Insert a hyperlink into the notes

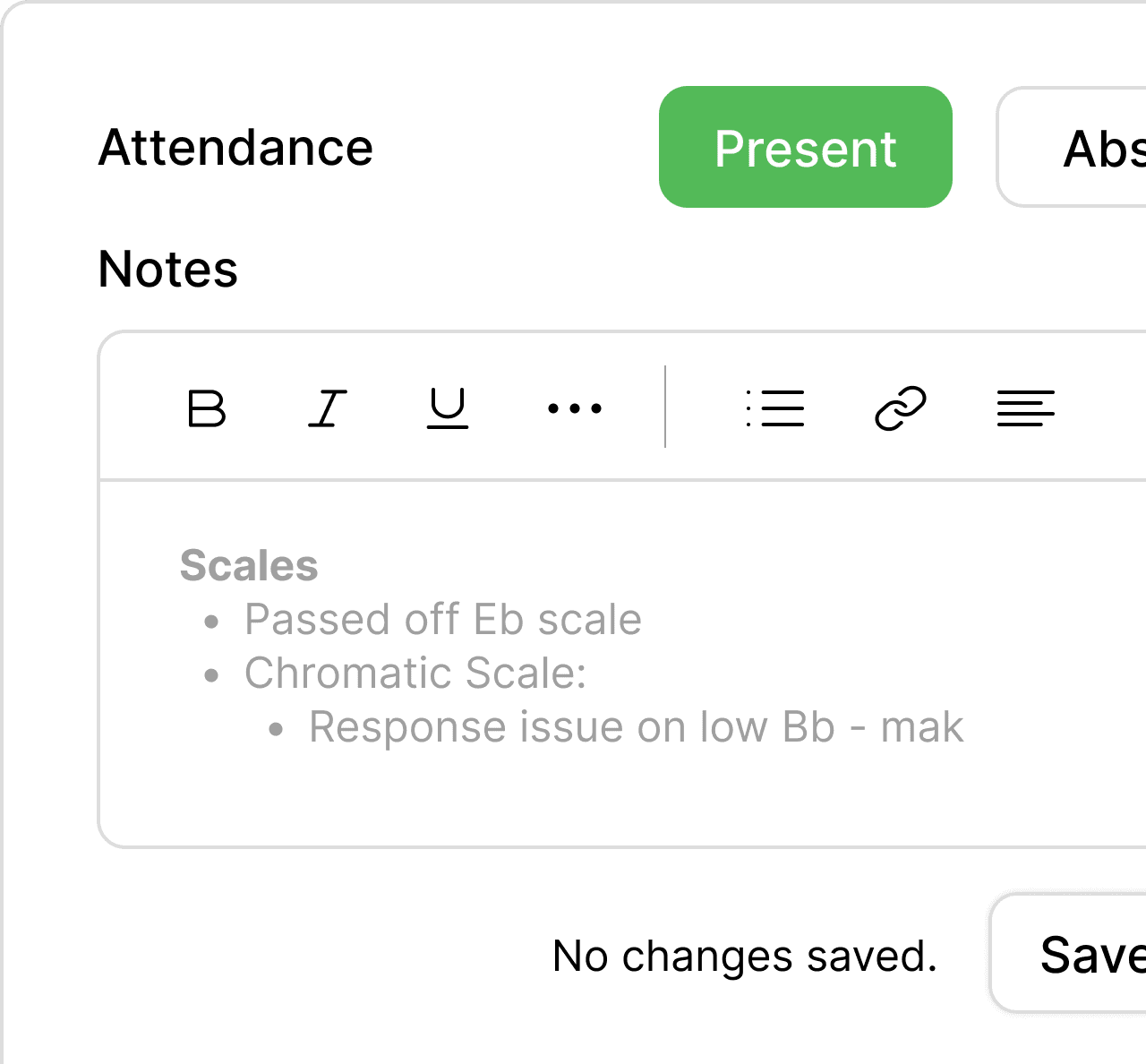pyautogui.click(x=901, y=409)
